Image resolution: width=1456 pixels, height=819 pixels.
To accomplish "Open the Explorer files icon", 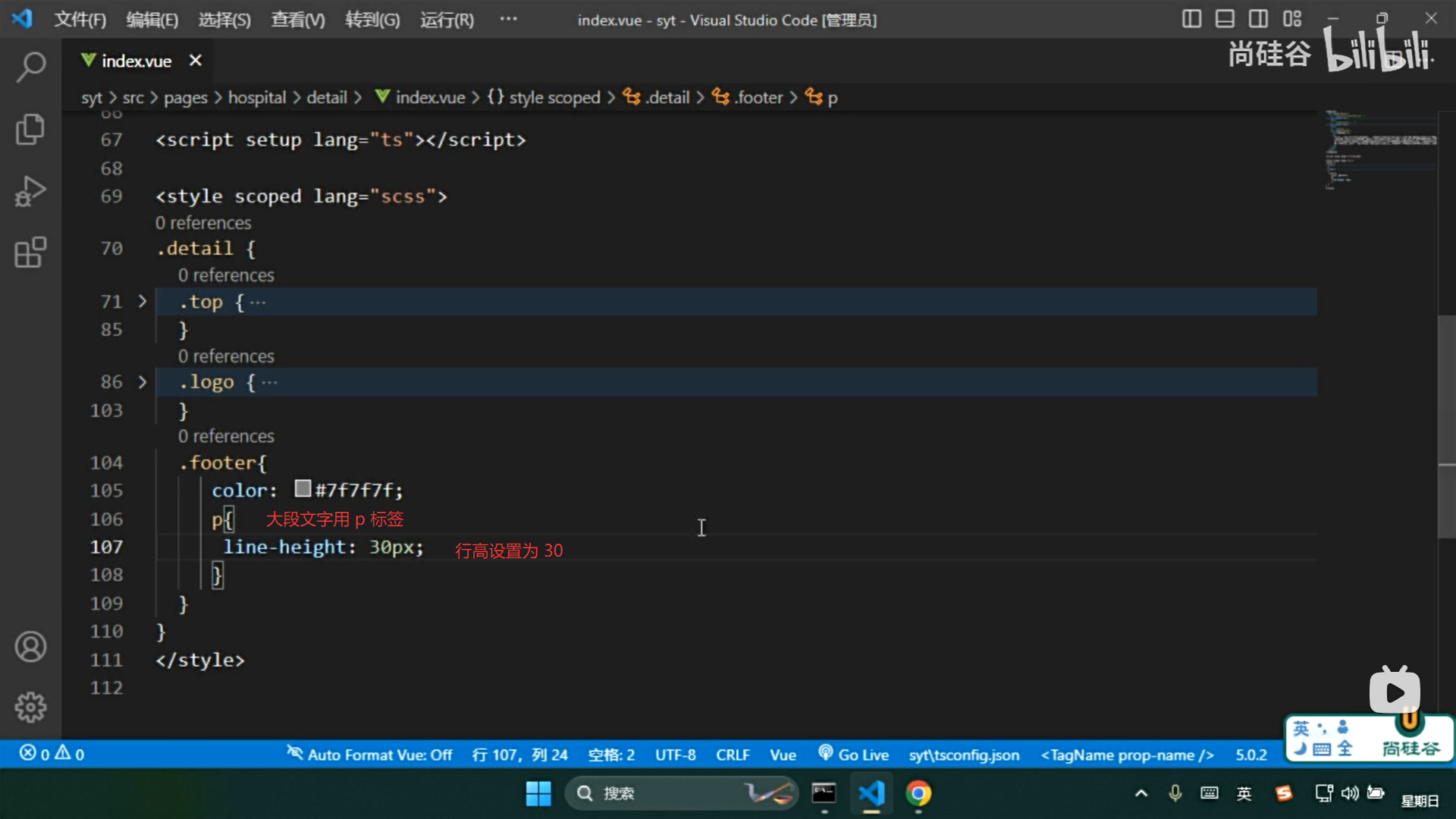I will [x=30, y=129].
